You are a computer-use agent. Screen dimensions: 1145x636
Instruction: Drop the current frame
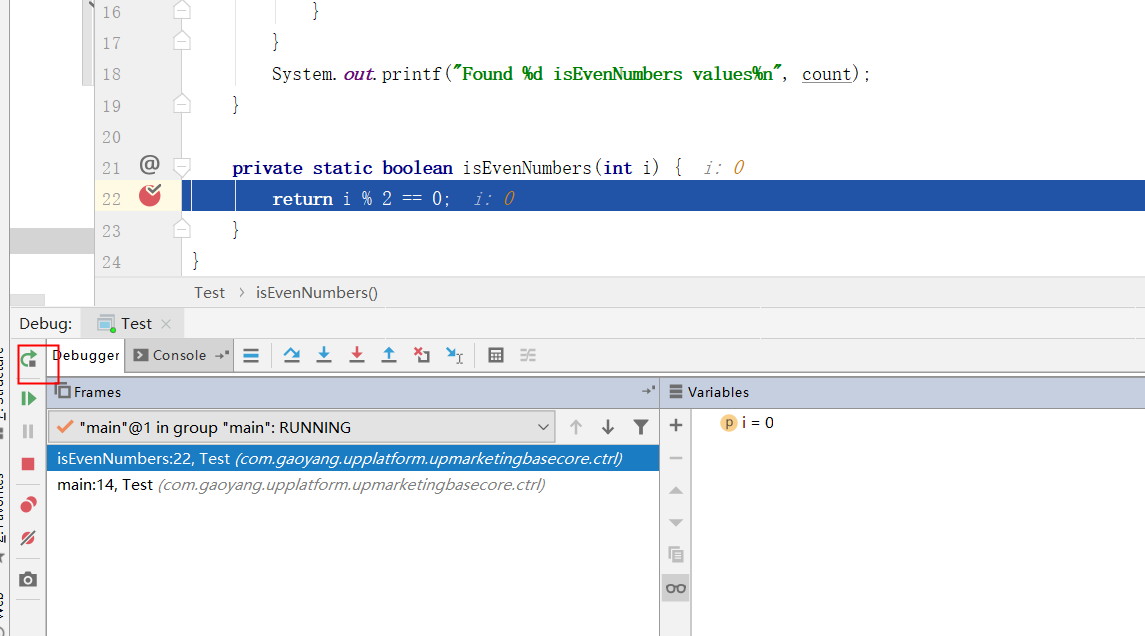421,356
